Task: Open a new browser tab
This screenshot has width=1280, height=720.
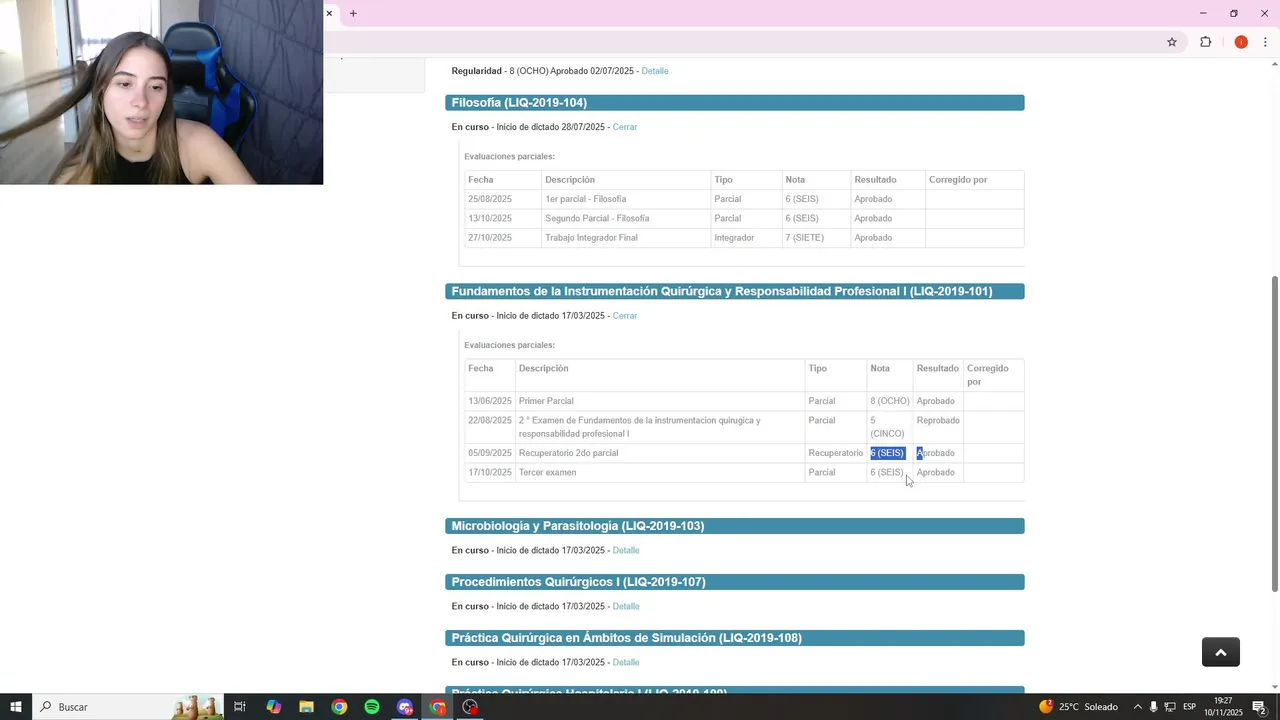Action: pos(353,13)
